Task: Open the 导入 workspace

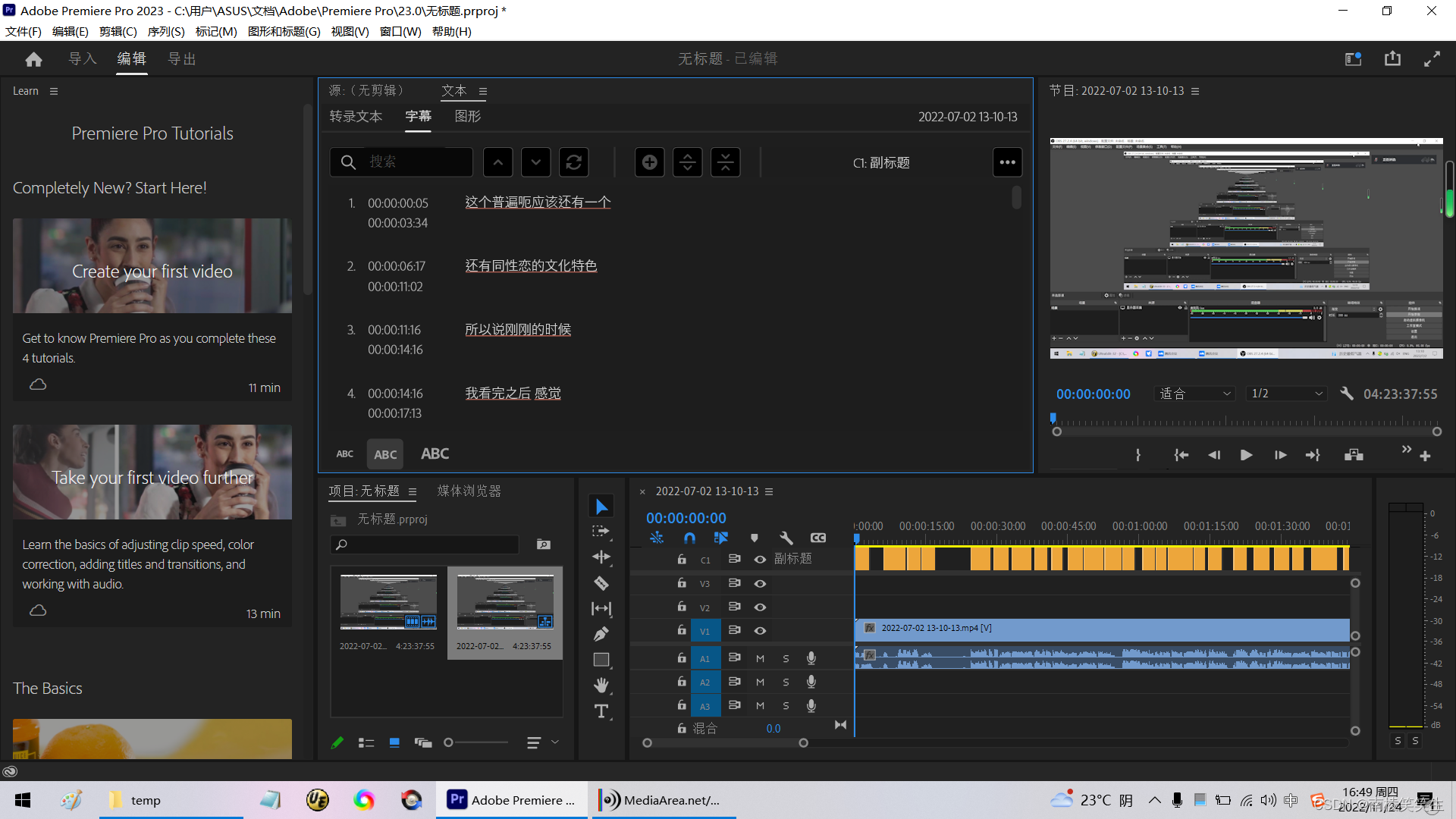Action: coord(83,59)
